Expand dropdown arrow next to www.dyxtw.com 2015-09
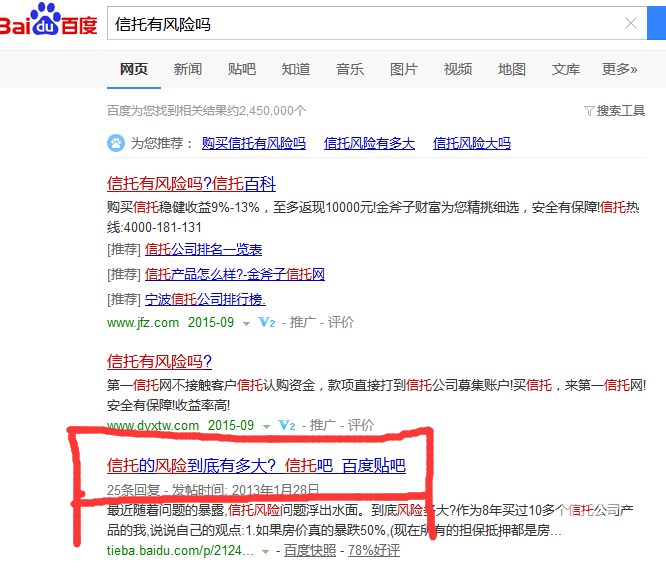Viewport: 666px width, 568px height. (x=266, y=427)
